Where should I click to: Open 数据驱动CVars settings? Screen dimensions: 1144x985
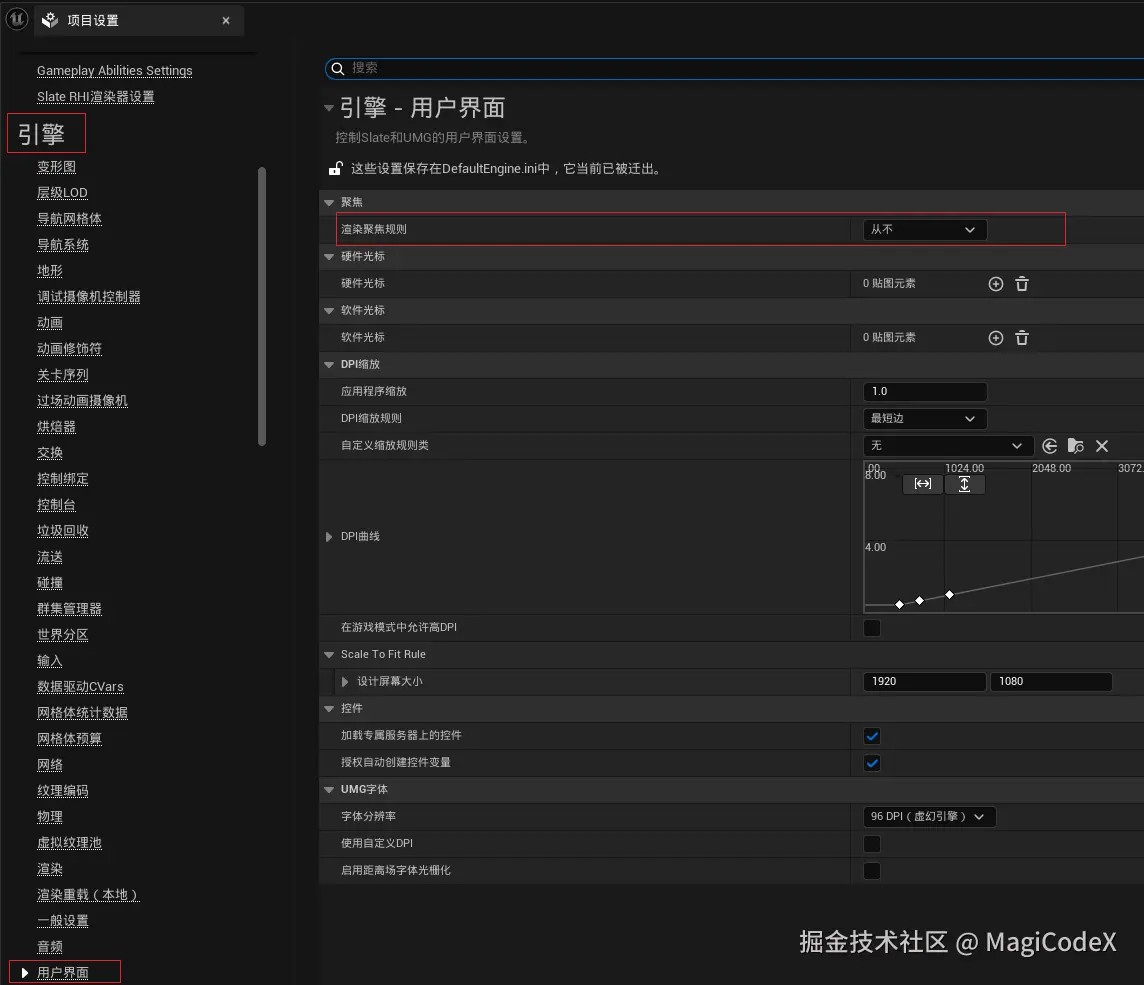click(x=80, y=687)
